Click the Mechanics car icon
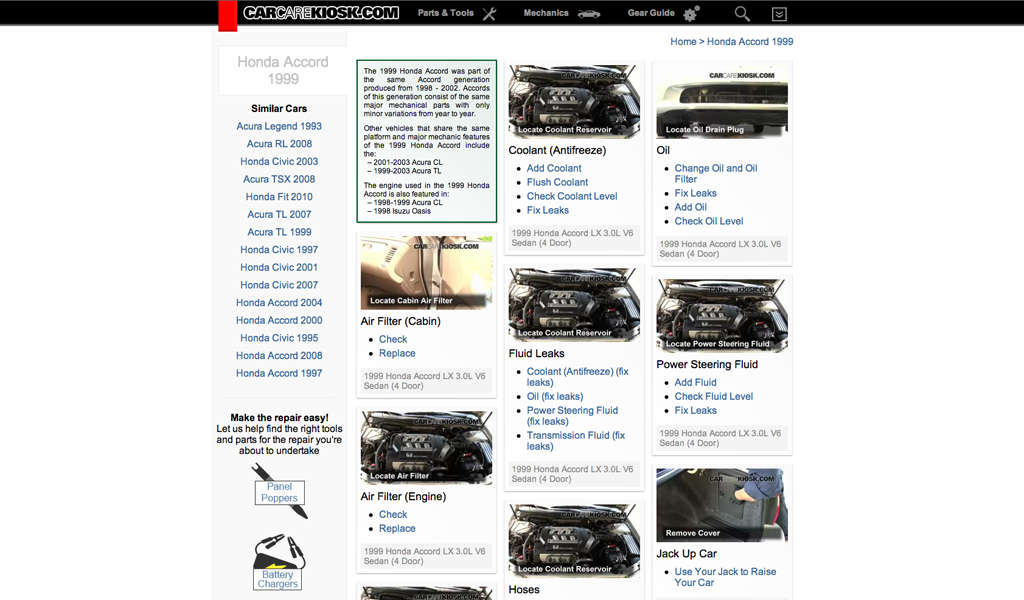1024x600 pixels. [590, 14]
